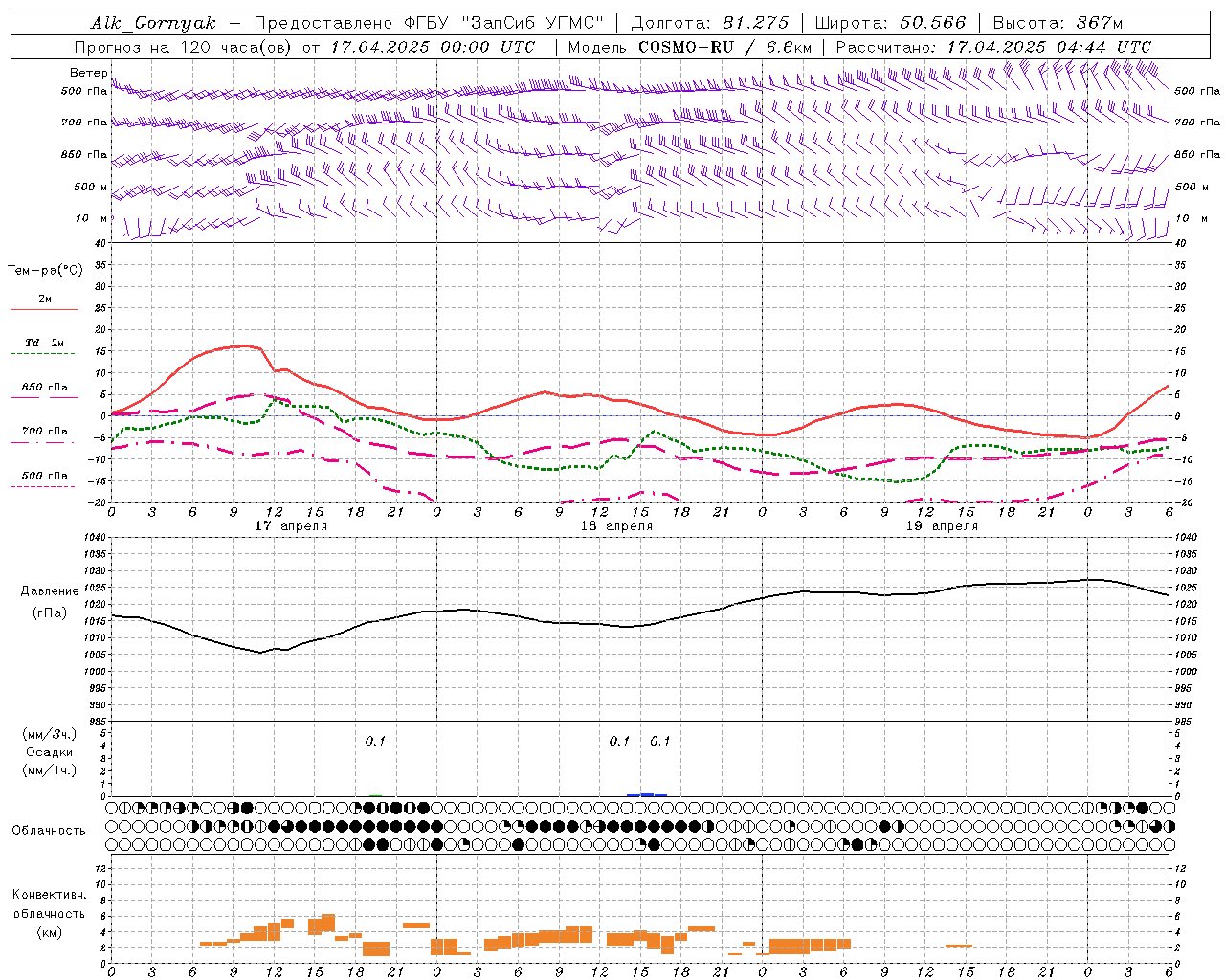Click the 'Высота: 367м' header field
1225x980 pixels.
pos(1058,23)
